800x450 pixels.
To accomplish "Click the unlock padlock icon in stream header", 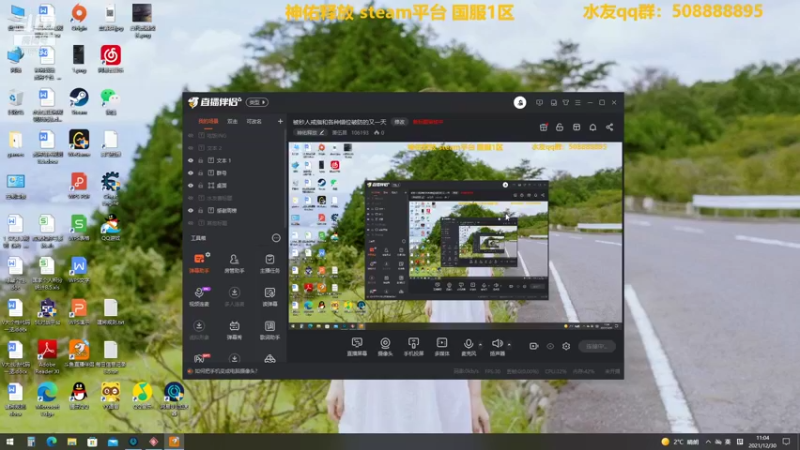I will click(560, 127).
